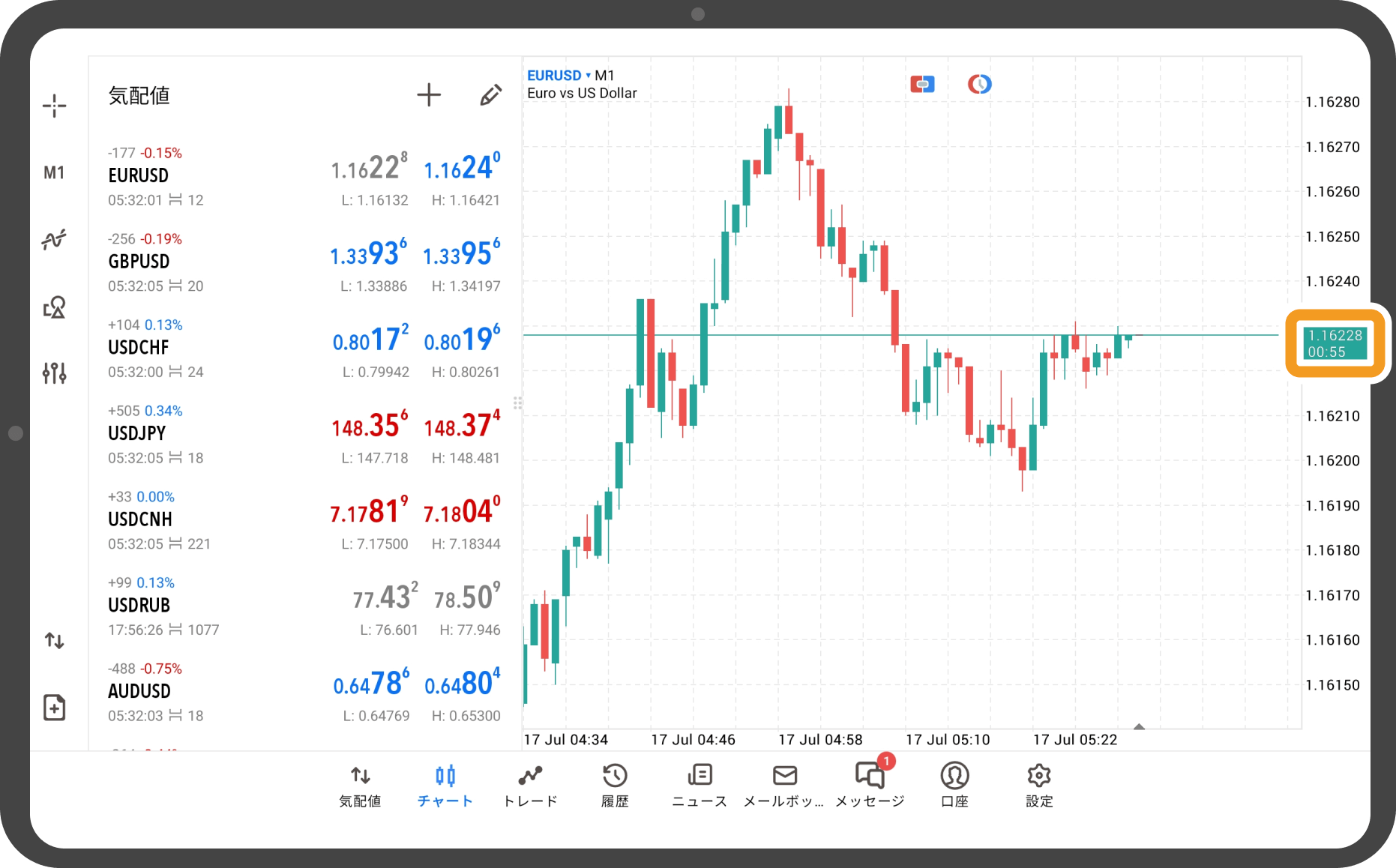Open the EURUSD symbol dropdown on chart
The image size is (1396, 868).
pos(559,76)
